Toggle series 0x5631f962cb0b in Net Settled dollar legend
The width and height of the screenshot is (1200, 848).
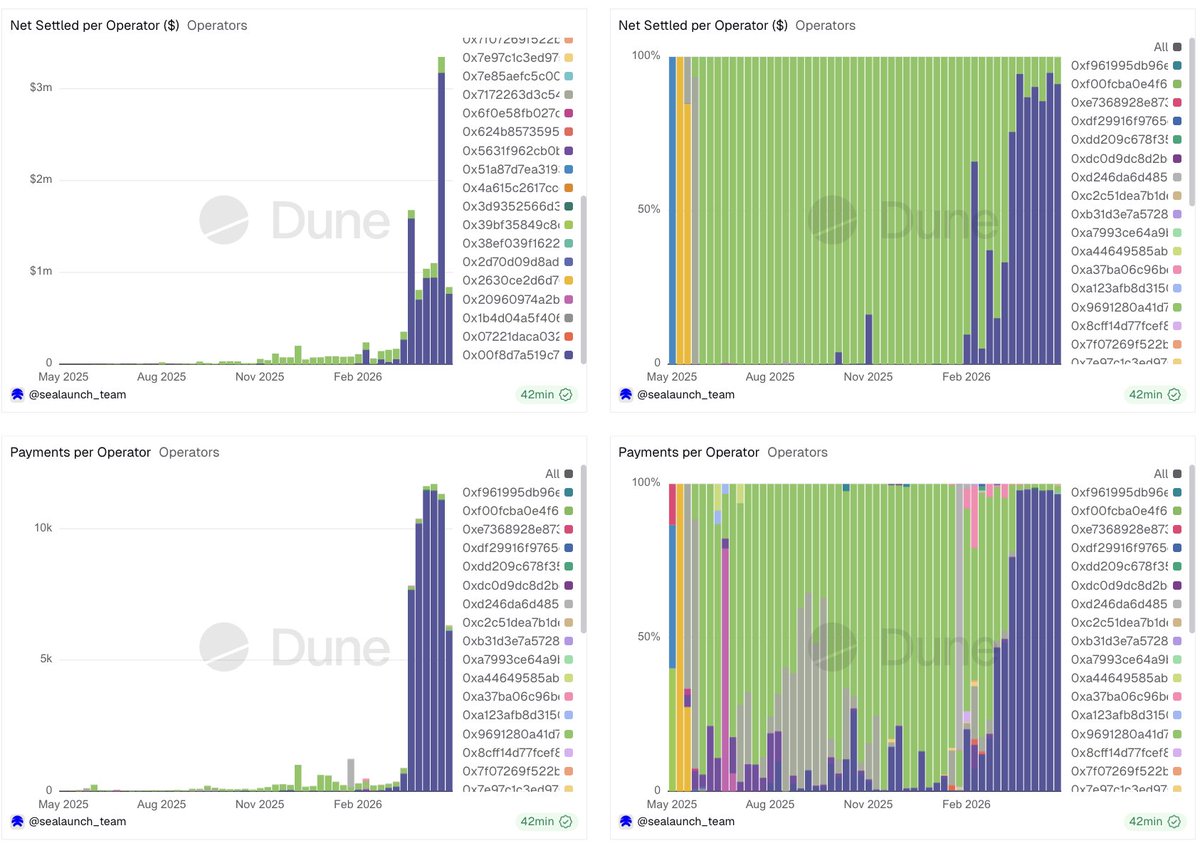[517, 150]
